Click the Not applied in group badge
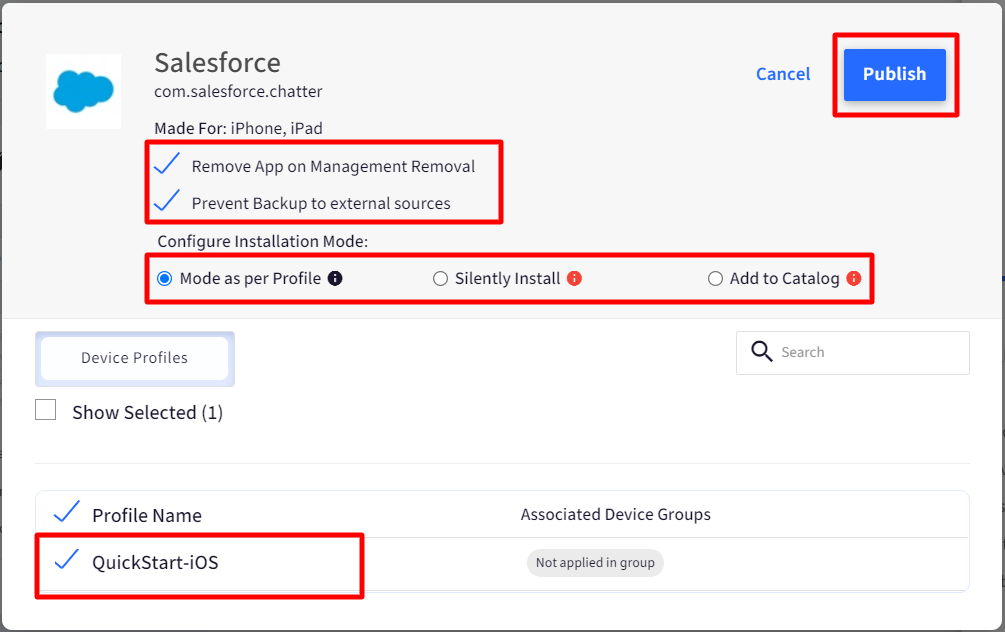Image resolution: width=1005 pixels, height=632 pixels. [x=595, y=563]
